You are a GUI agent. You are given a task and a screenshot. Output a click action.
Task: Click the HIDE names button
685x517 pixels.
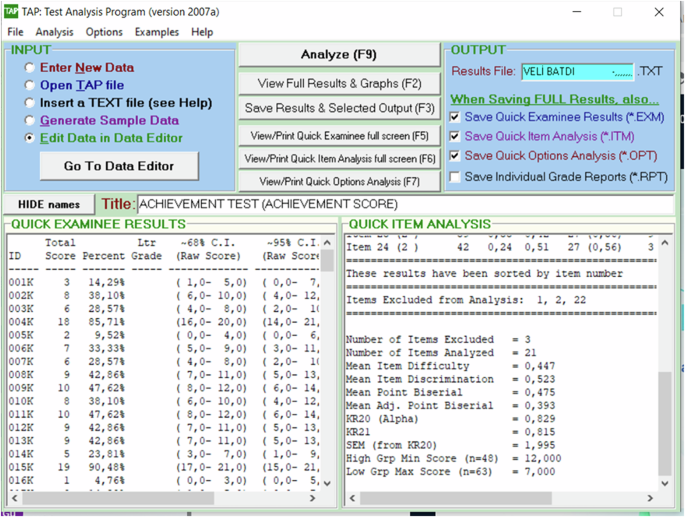49,204
